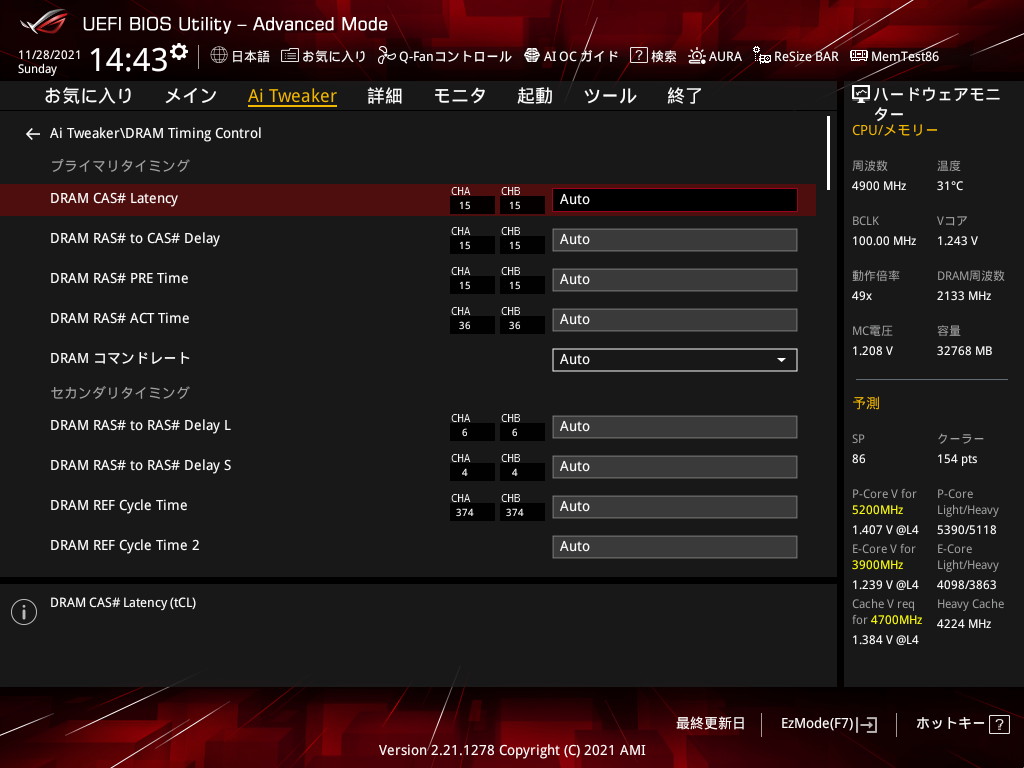Open AI OC guide icon
The image size is (1024, 768).
tap(532, 56)
